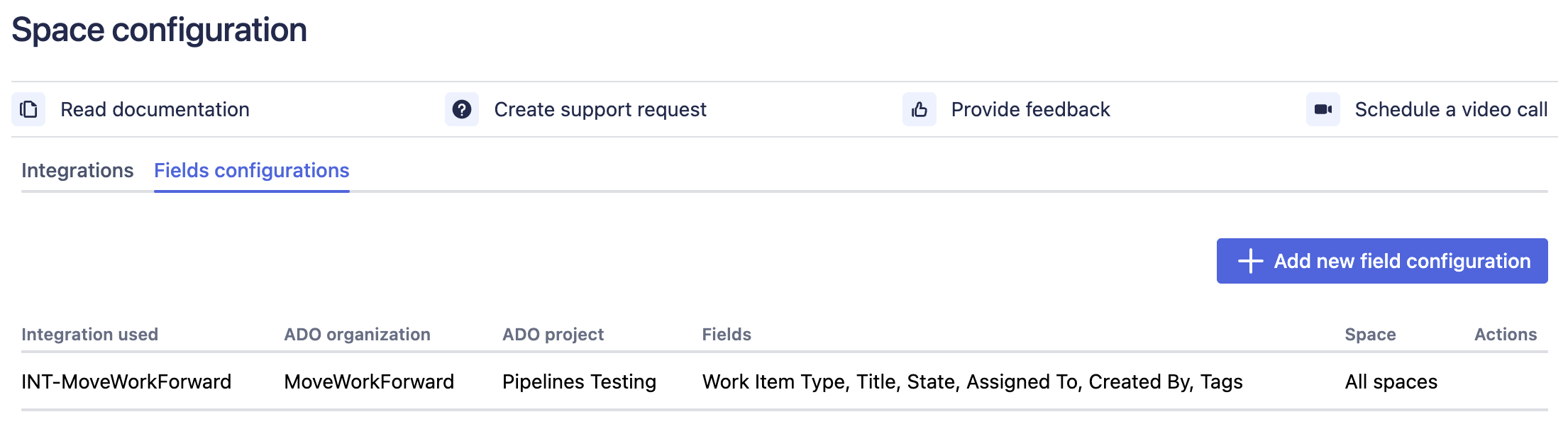Click the question mark support icon
Viewport: 1568px width, 424px height.
click(x=462, y=109)
